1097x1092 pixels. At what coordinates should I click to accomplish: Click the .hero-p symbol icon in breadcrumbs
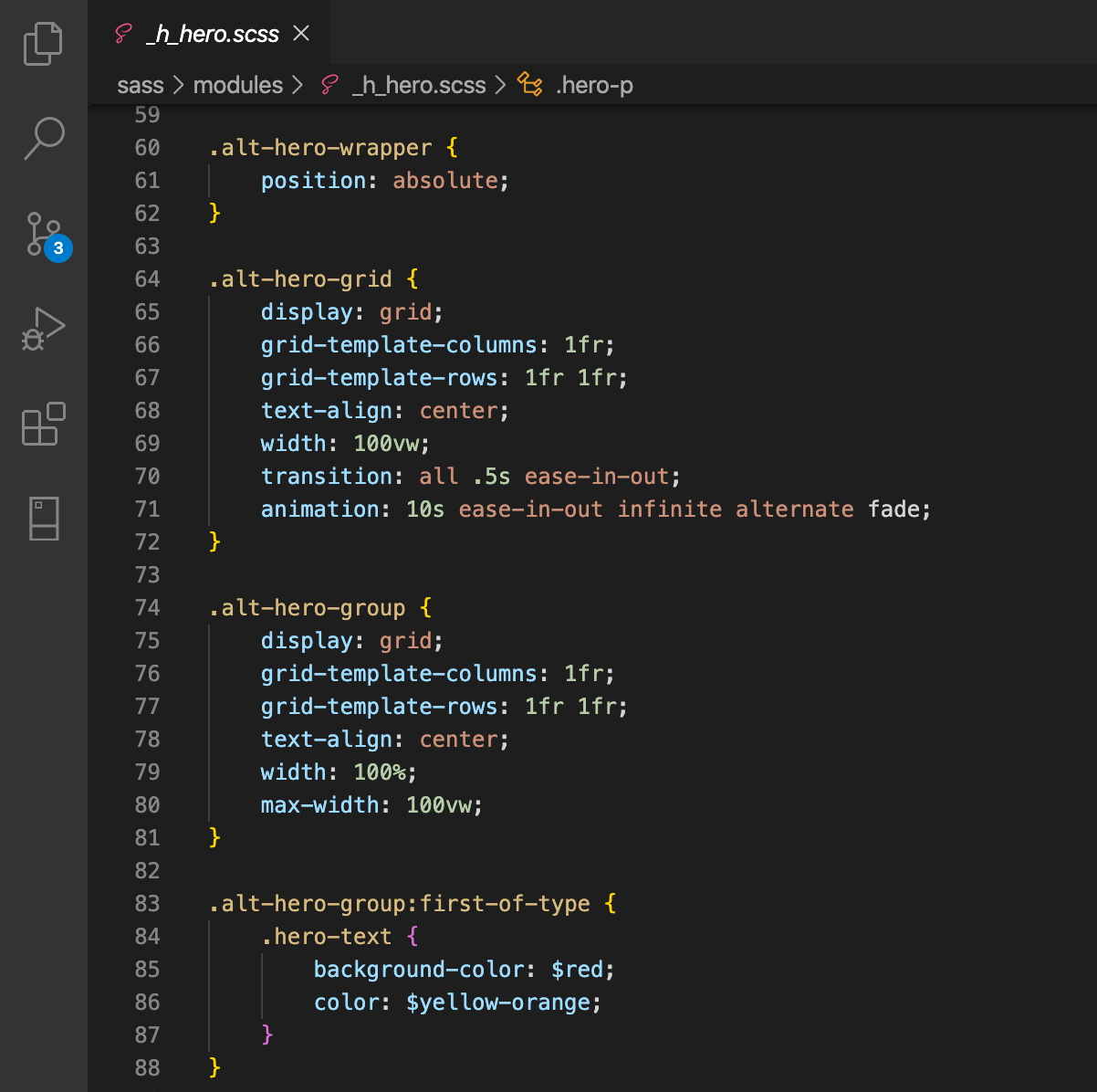530,84
